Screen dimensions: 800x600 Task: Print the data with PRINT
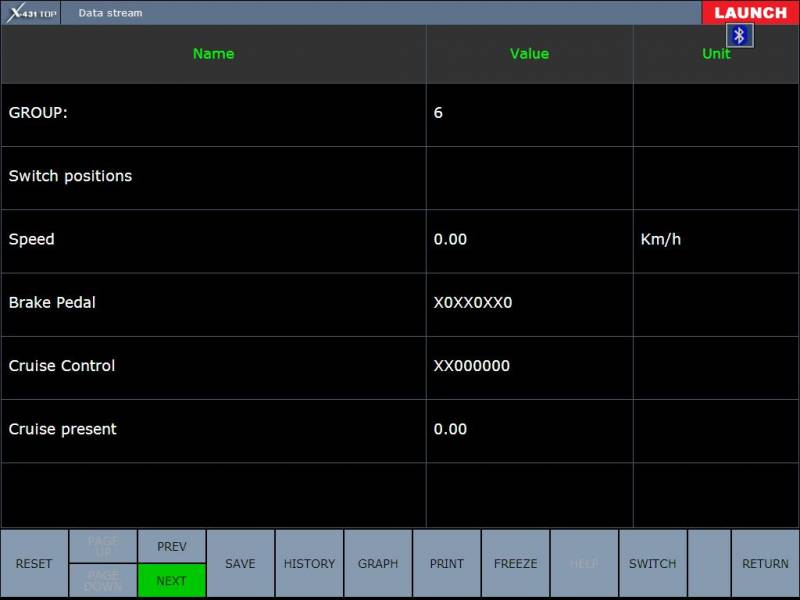pos(447,564)
